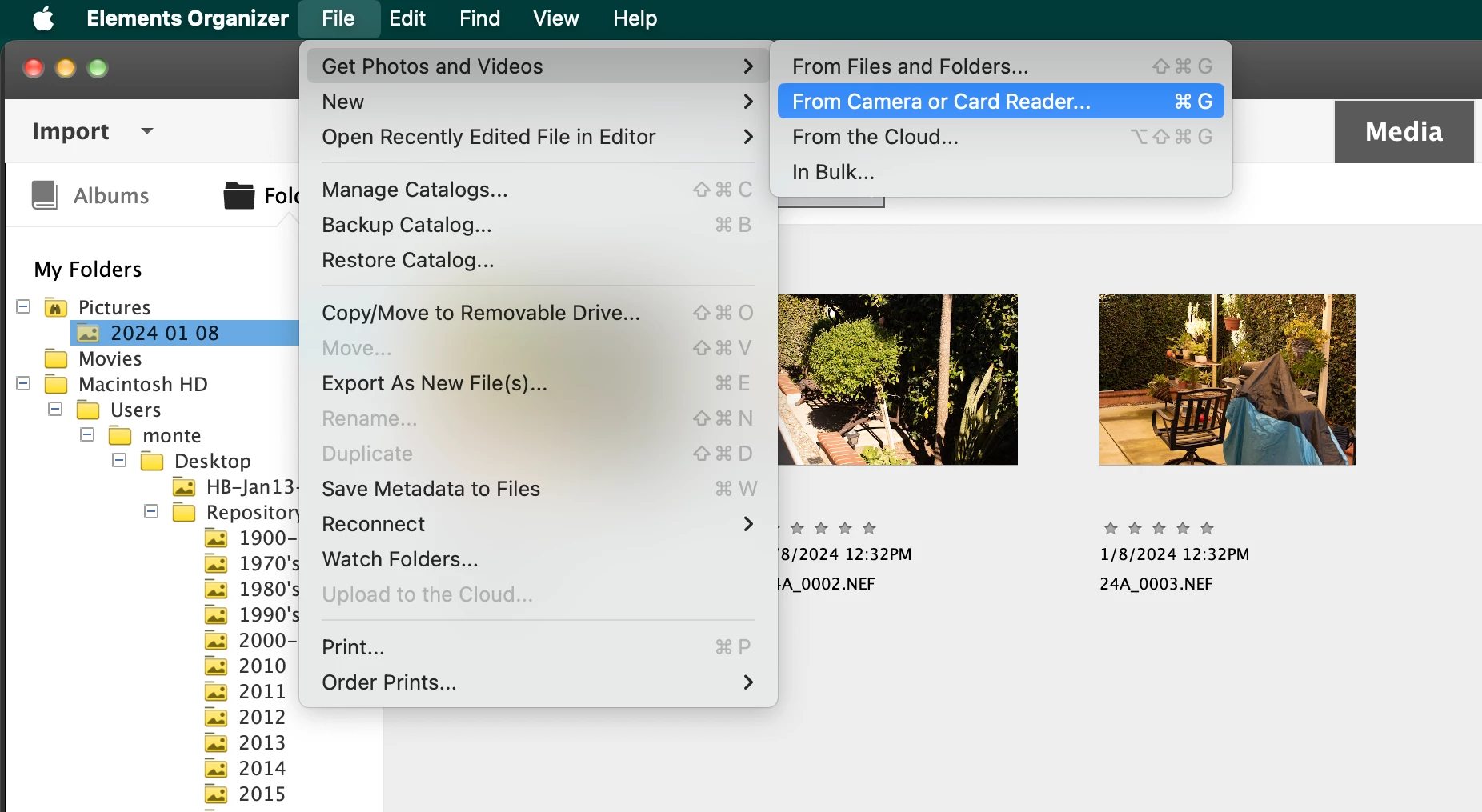Rate 24A_0003.NEF five stars
This screenshot has width=1482, height=812.
point(1207,528)
